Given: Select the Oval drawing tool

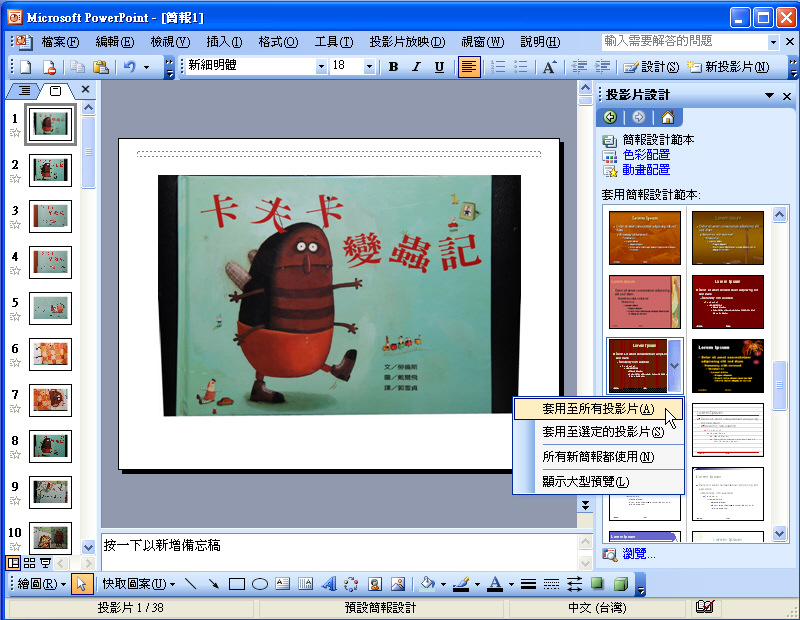Looking at the screenshot, I should click(260, 584).
